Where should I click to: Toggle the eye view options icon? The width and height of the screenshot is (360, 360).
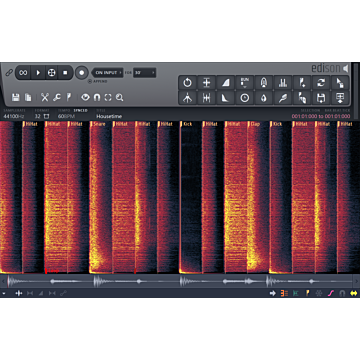[86, 97]
